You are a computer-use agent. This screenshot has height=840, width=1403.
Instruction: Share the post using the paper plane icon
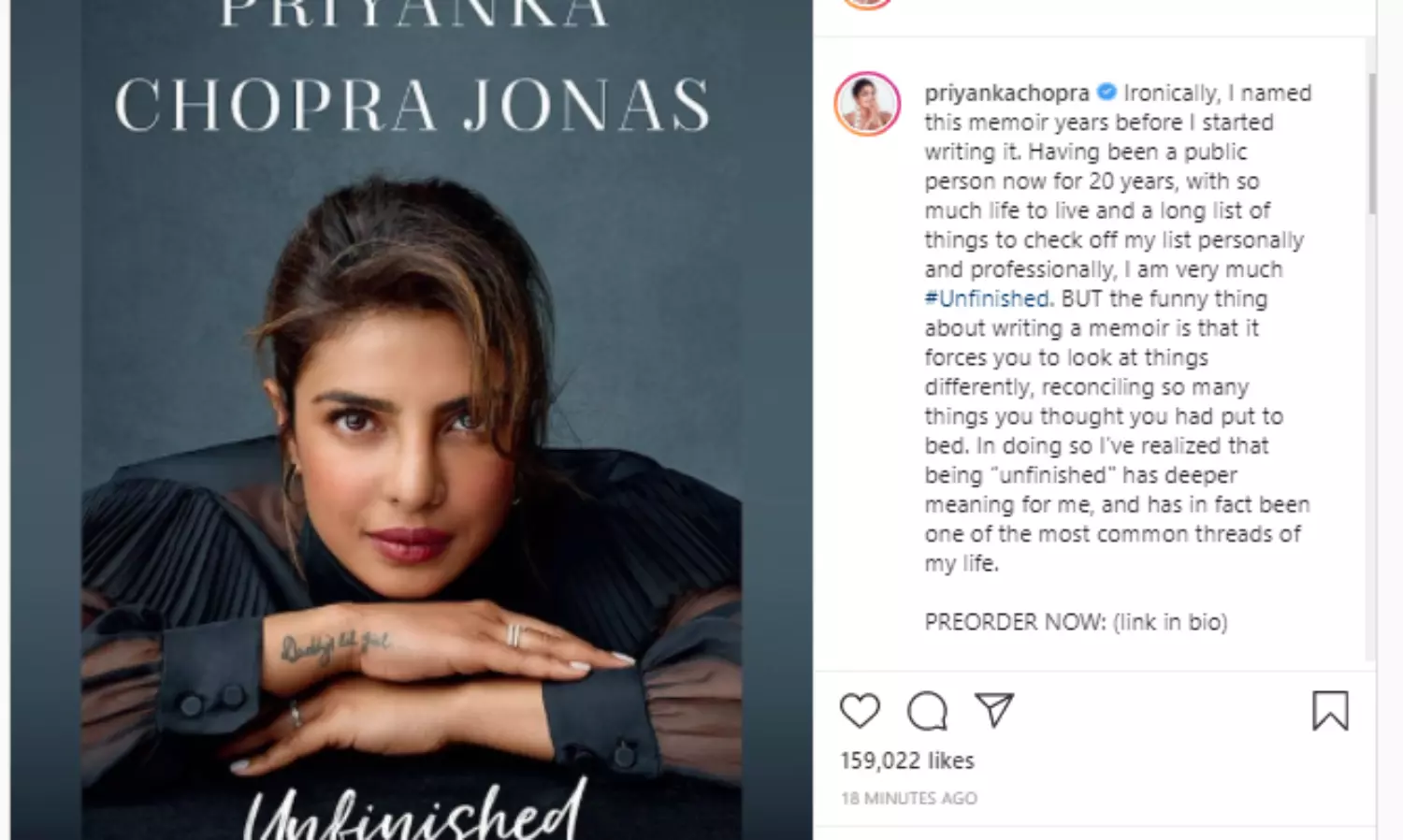click(x=994, y=710)
